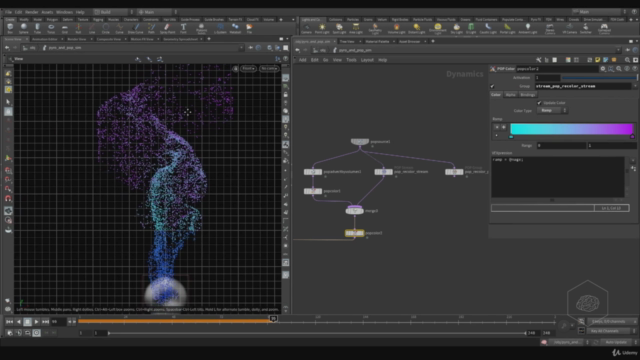Click the Tools menu in network editor
Screen dimensions: 640x360
coord(351,60)
